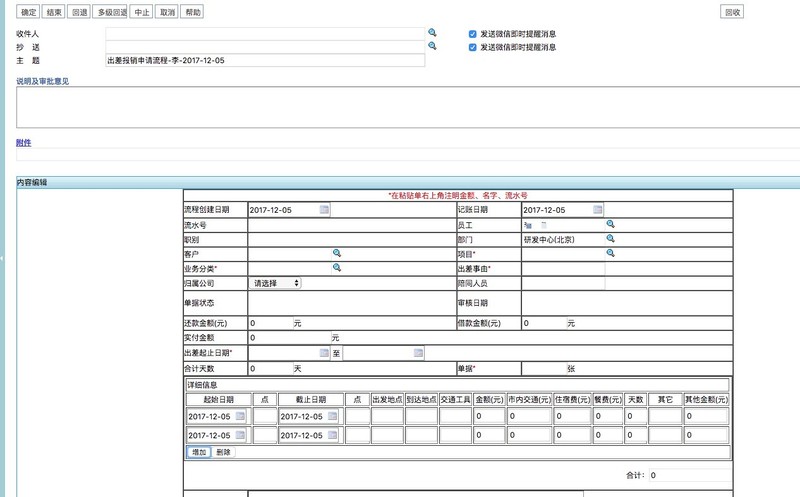Click the 收件人 input field
800x497 pixels.
click(x=265, y=34)
